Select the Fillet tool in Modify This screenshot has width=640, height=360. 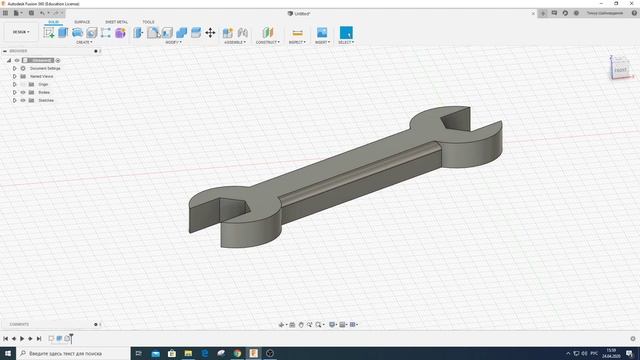click(x=153, y=33)
